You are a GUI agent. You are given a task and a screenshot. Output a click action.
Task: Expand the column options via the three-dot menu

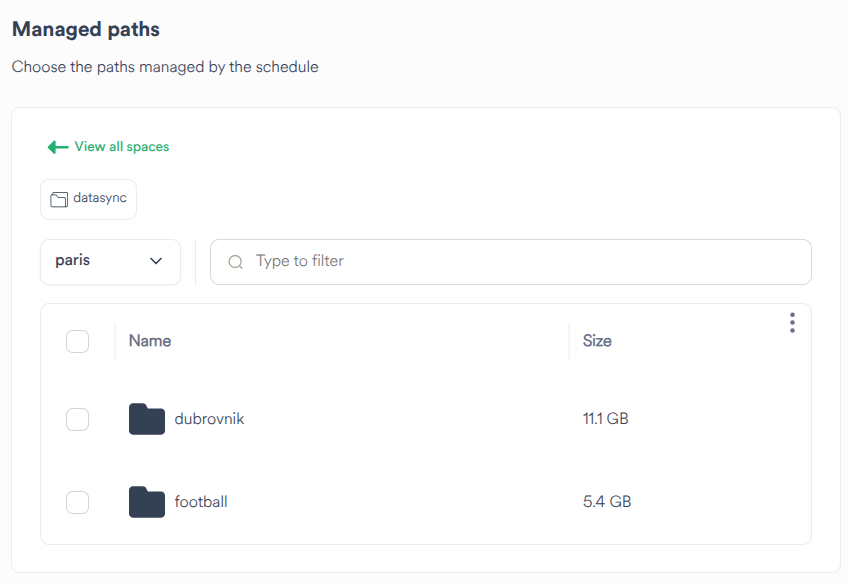(x=792, y=322)
